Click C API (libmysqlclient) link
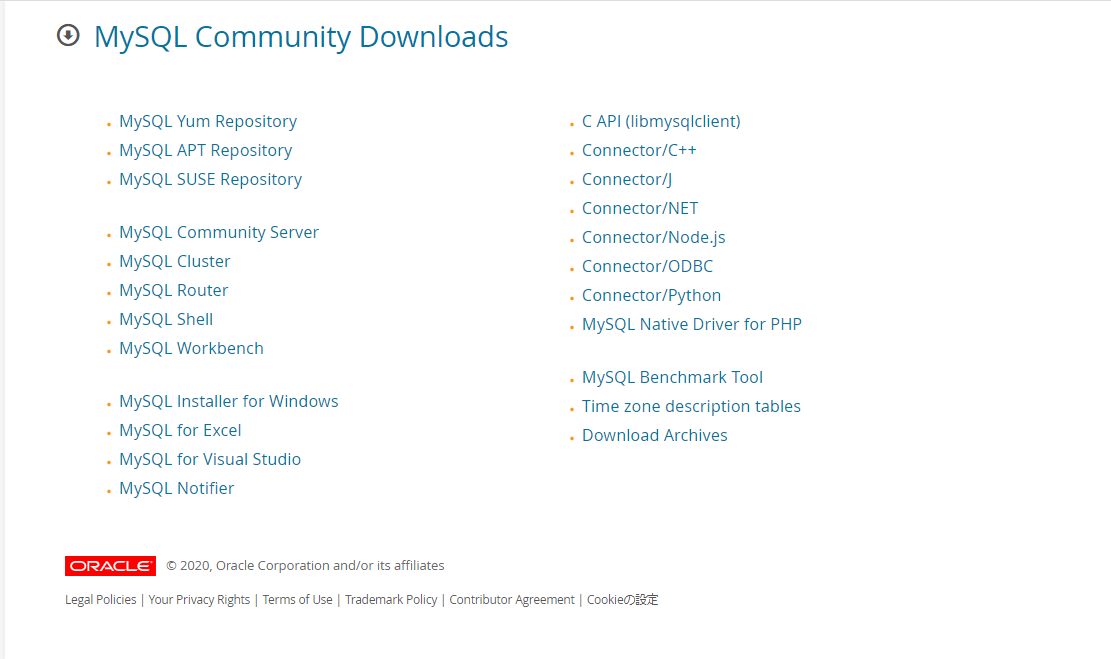 coord(661,121)
